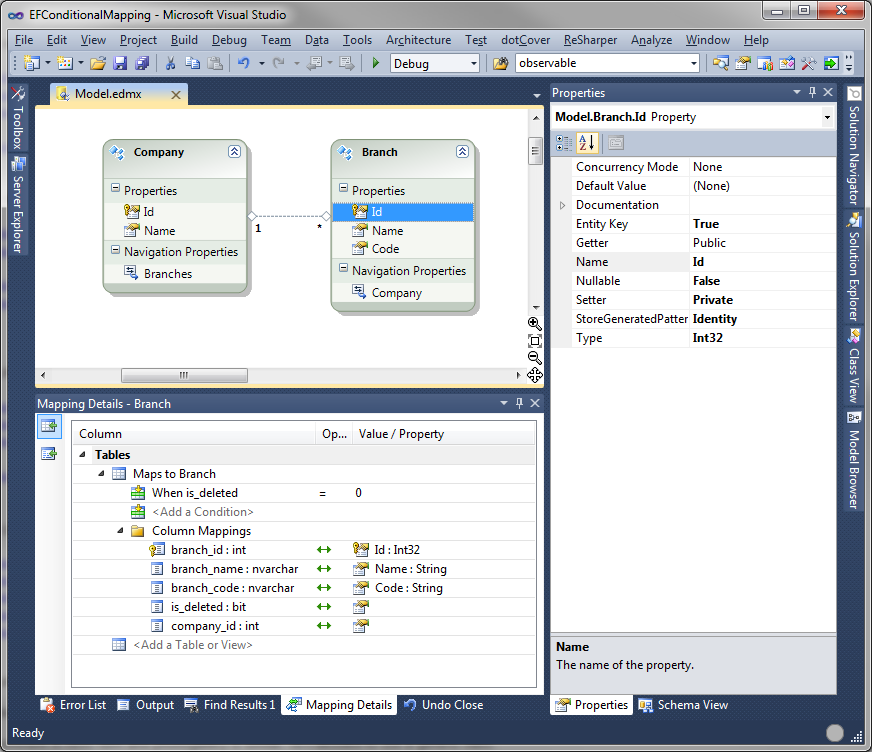The width and height of the screenshot is (872, 752).
Task: Click the Save toolbar icon
Action: tap(120, 63)
